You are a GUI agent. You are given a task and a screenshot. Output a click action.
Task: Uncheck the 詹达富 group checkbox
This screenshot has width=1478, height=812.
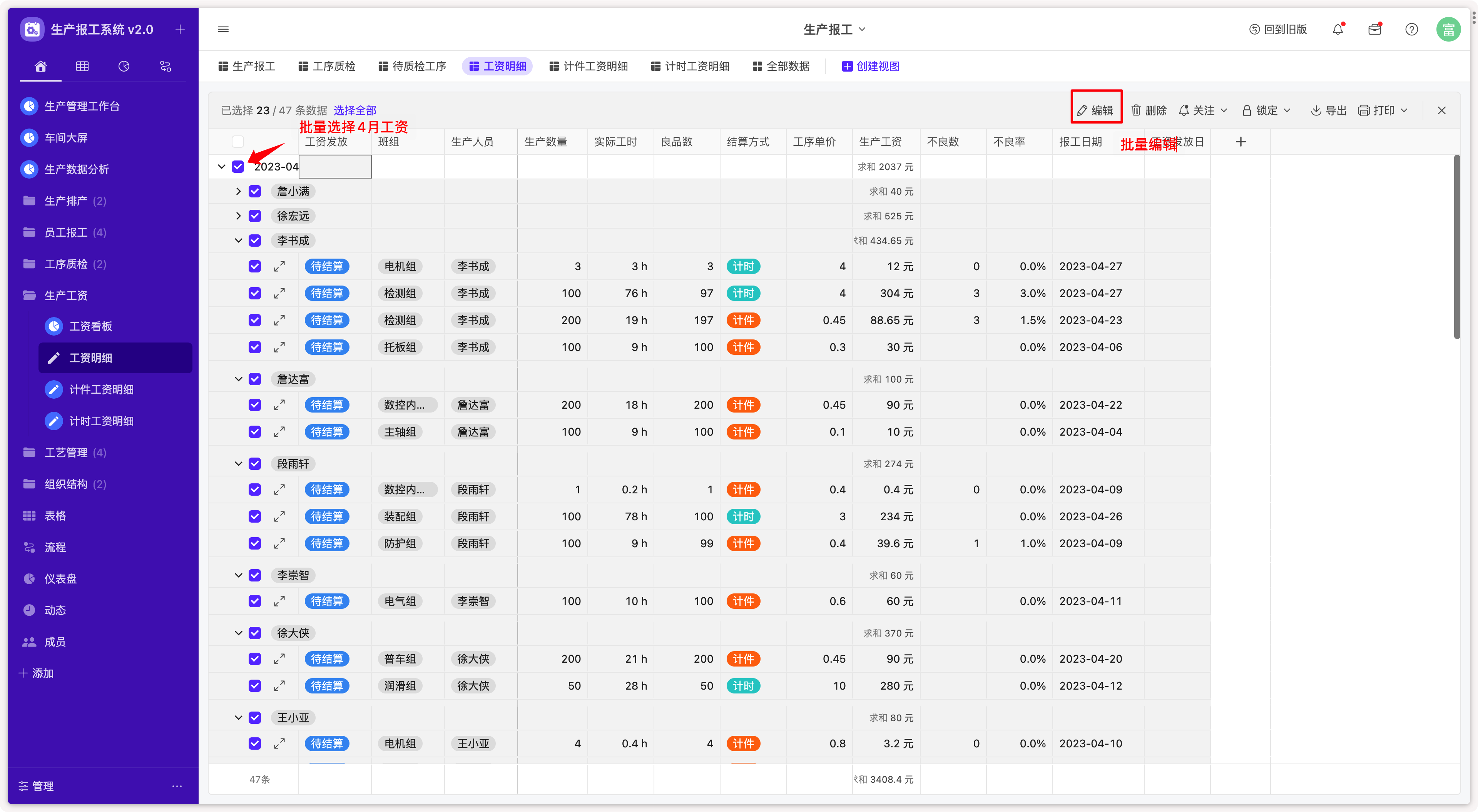255,379
